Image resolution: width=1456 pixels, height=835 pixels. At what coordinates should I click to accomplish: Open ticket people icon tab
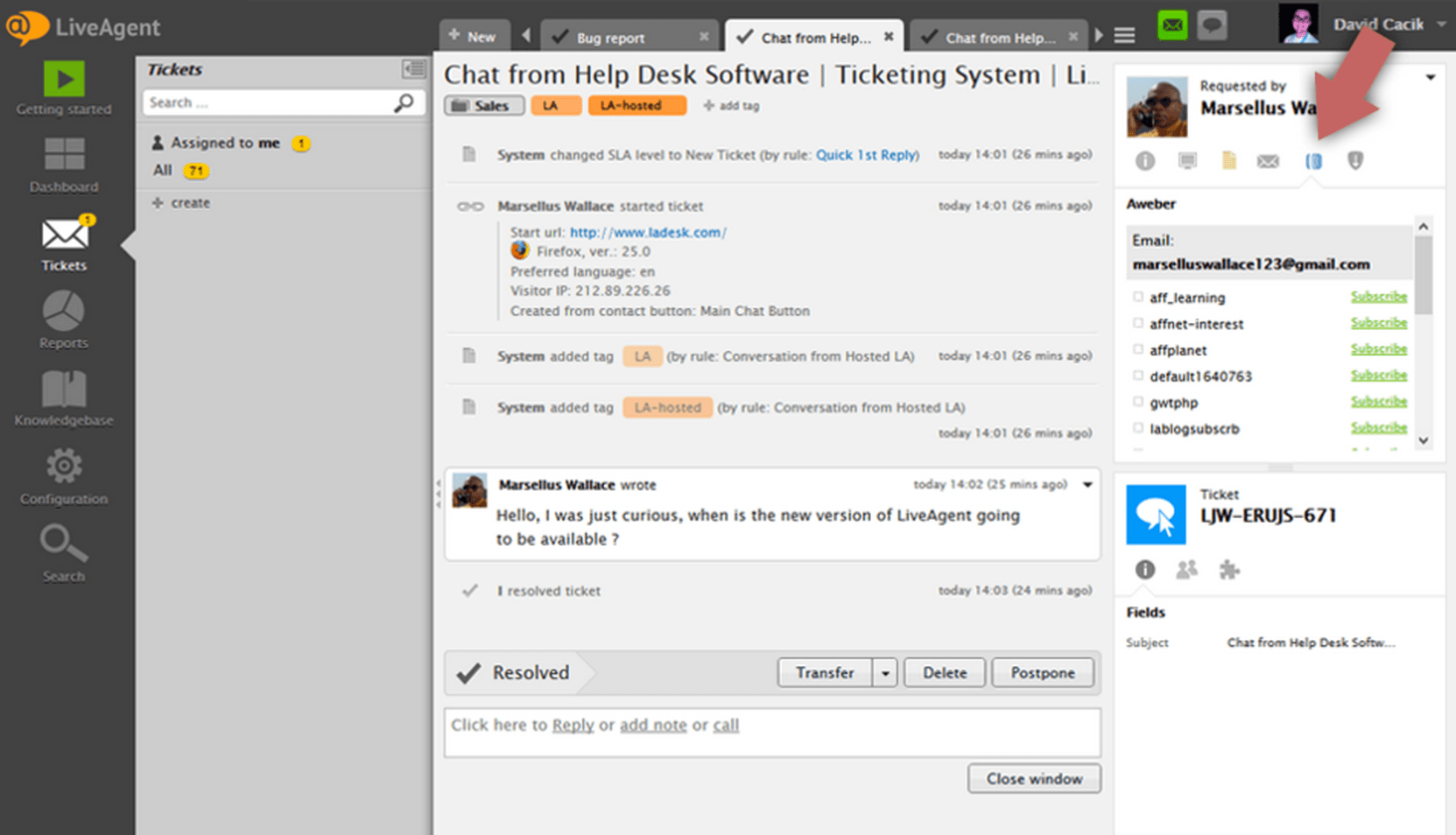tap(1187, 570)
